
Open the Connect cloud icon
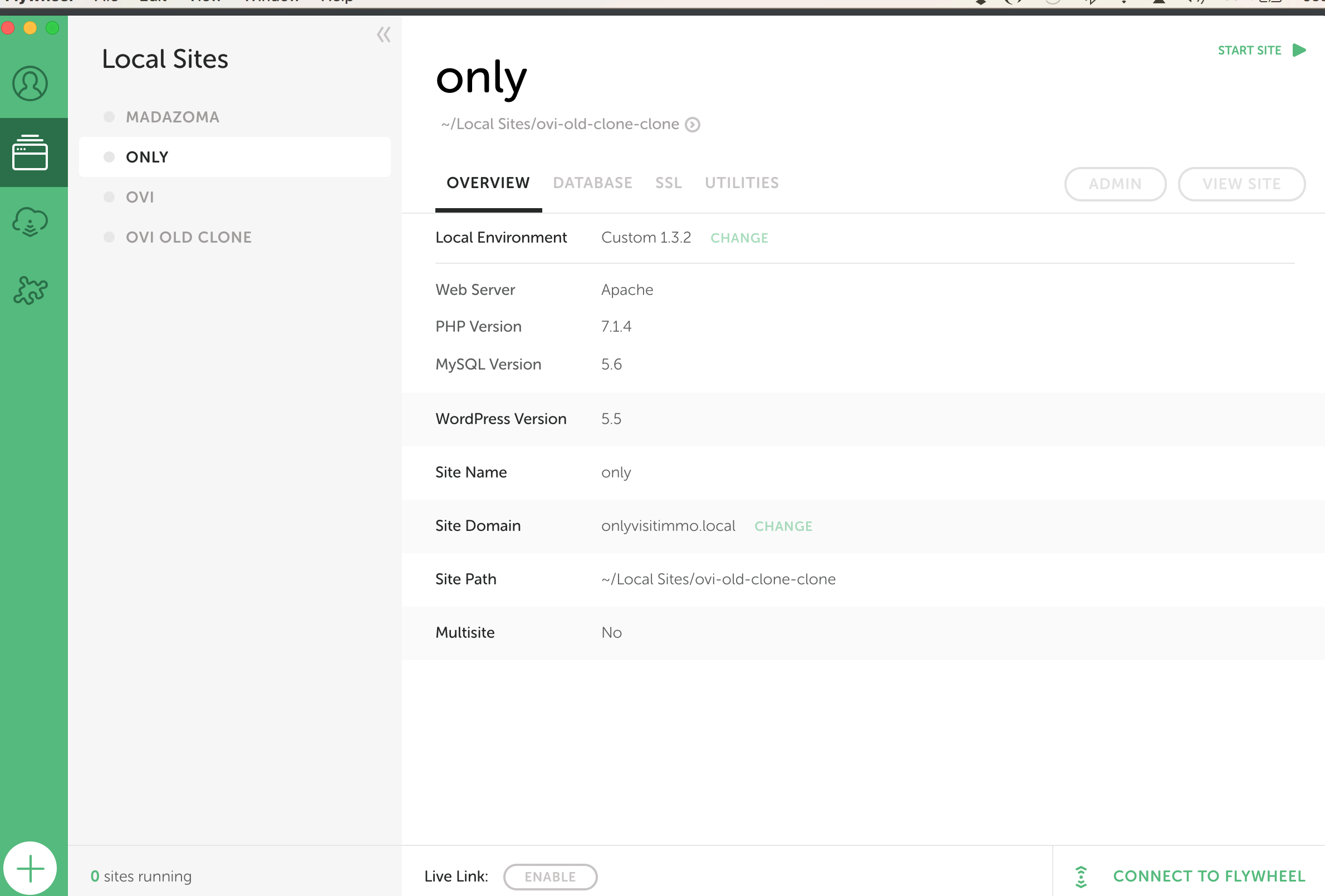pyautogui.click(x=30, y=221)
